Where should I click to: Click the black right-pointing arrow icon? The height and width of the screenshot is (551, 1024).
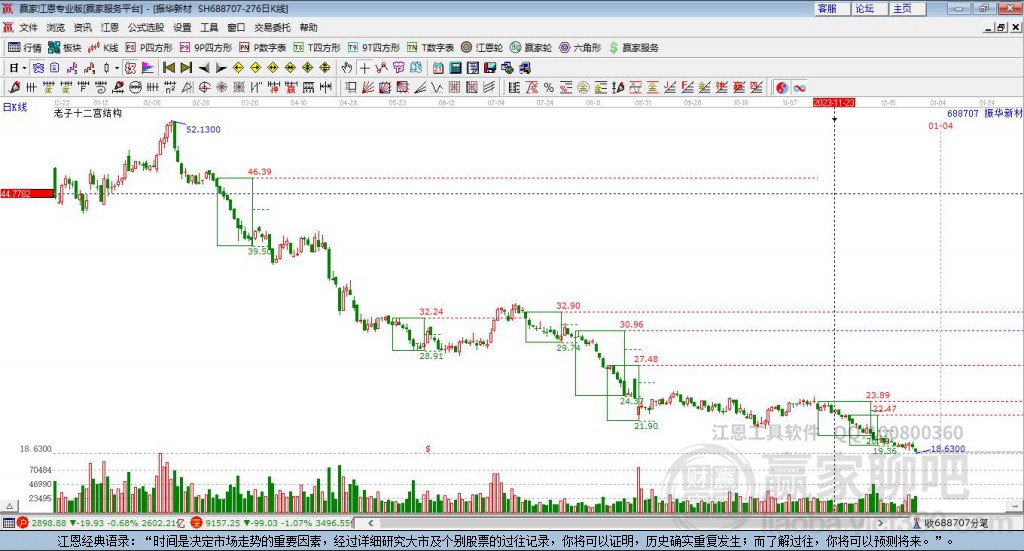[x=221, y=68]
